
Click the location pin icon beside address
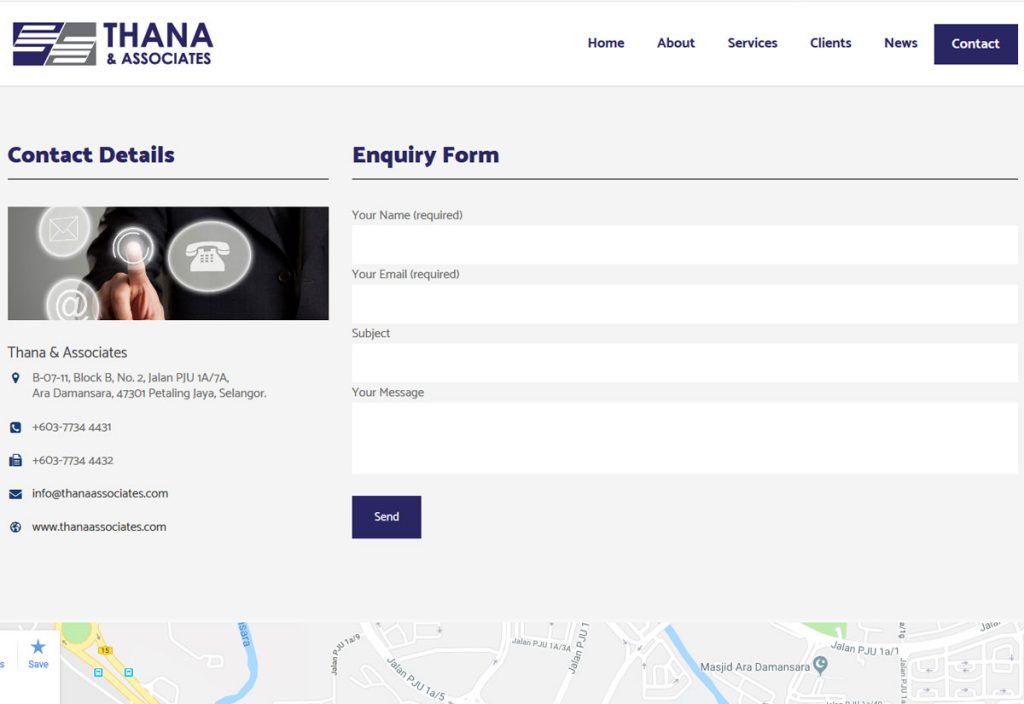15,378
